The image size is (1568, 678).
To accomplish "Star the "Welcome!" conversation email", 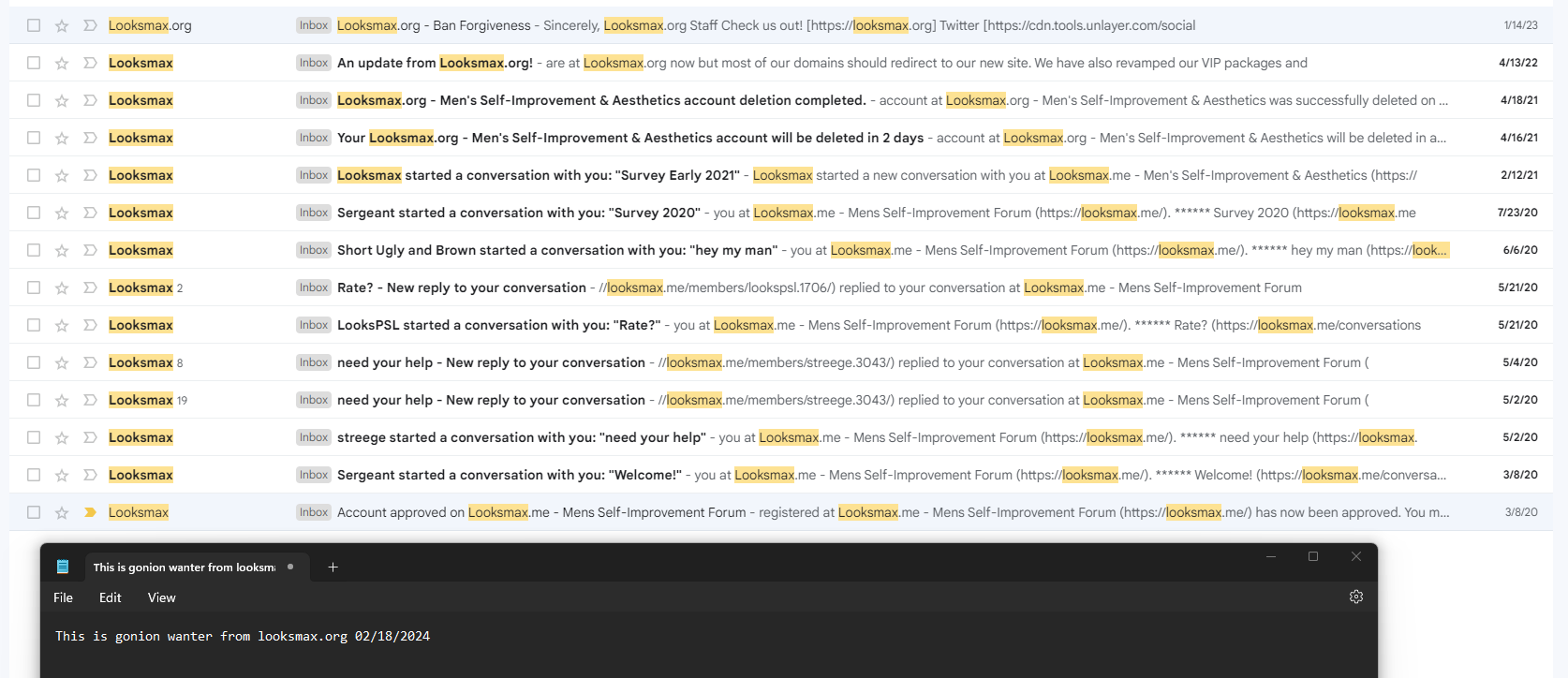I will coord(62,475).
